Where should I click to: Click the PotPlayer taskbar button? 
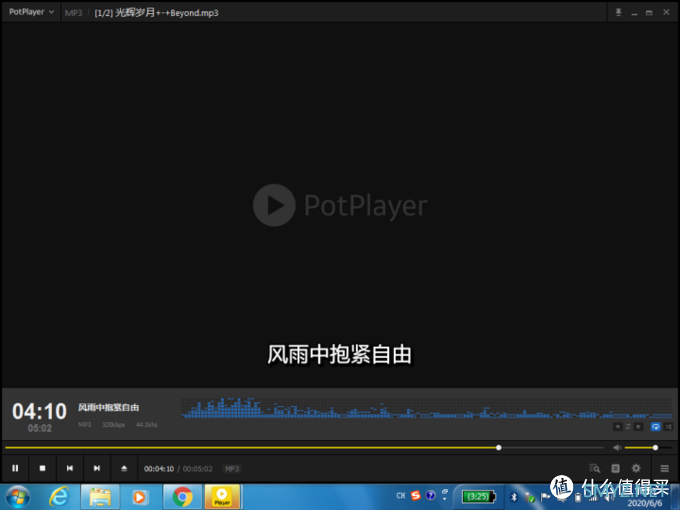pos(222,497)
